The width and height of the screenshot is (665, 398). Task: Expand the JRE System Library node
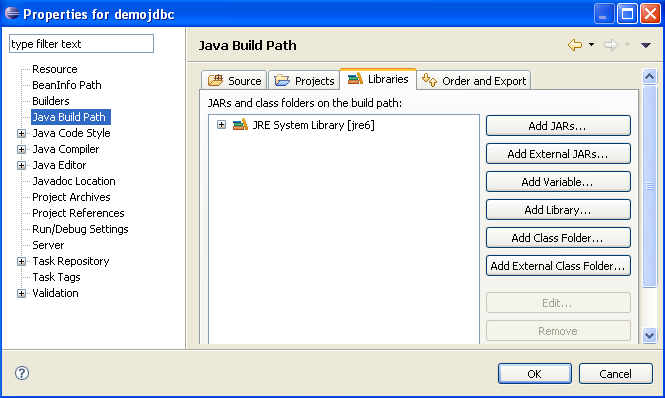[221, 125]
